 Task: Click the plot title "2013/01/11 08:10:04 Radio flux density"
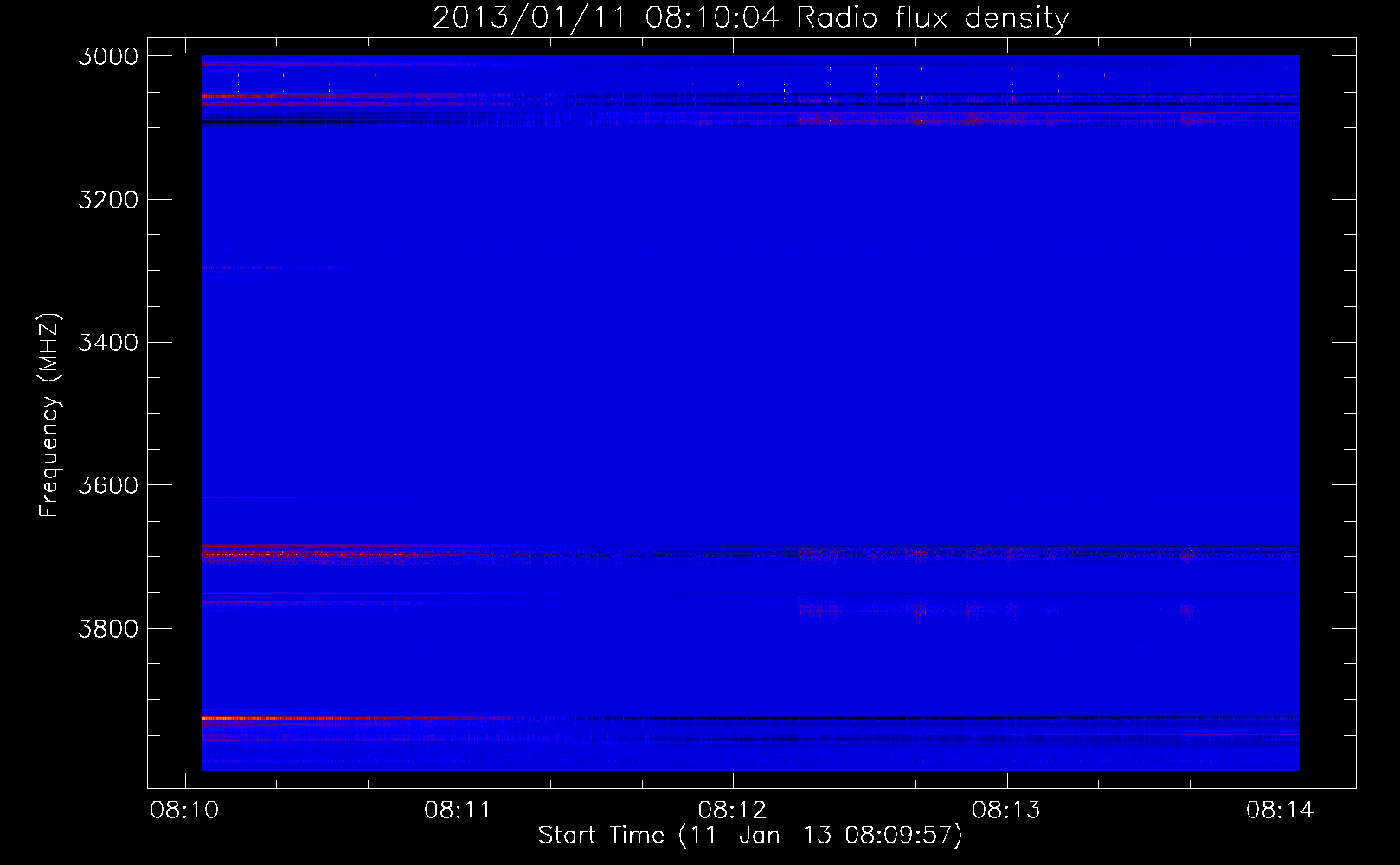tap(750, 17)
